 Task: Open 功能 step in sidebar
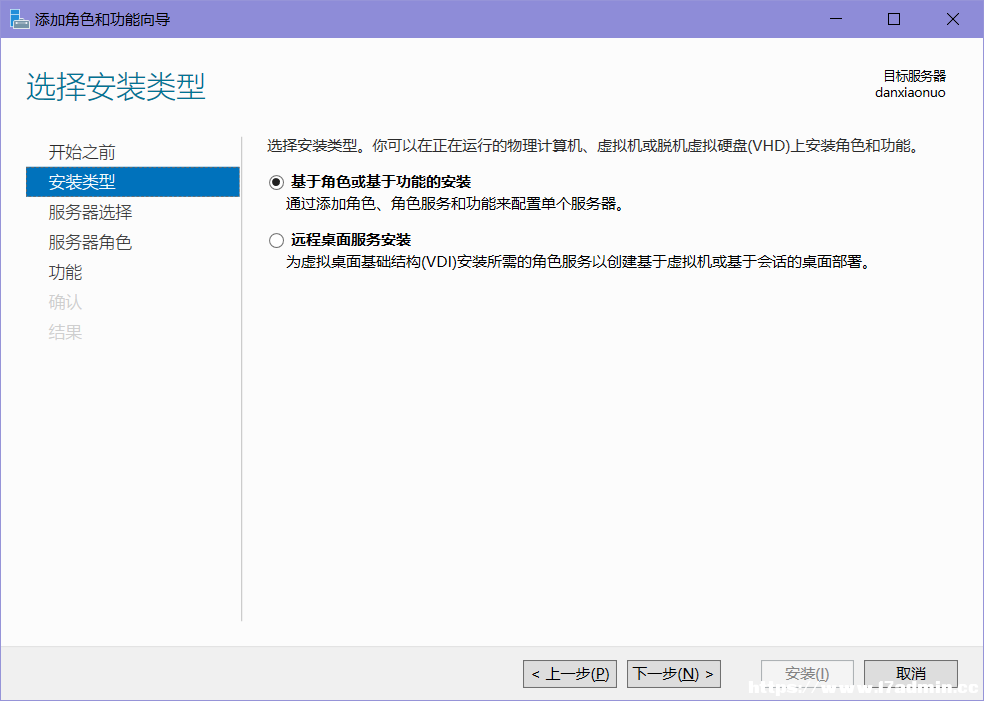pyautogui.click(x=65, y=272)
